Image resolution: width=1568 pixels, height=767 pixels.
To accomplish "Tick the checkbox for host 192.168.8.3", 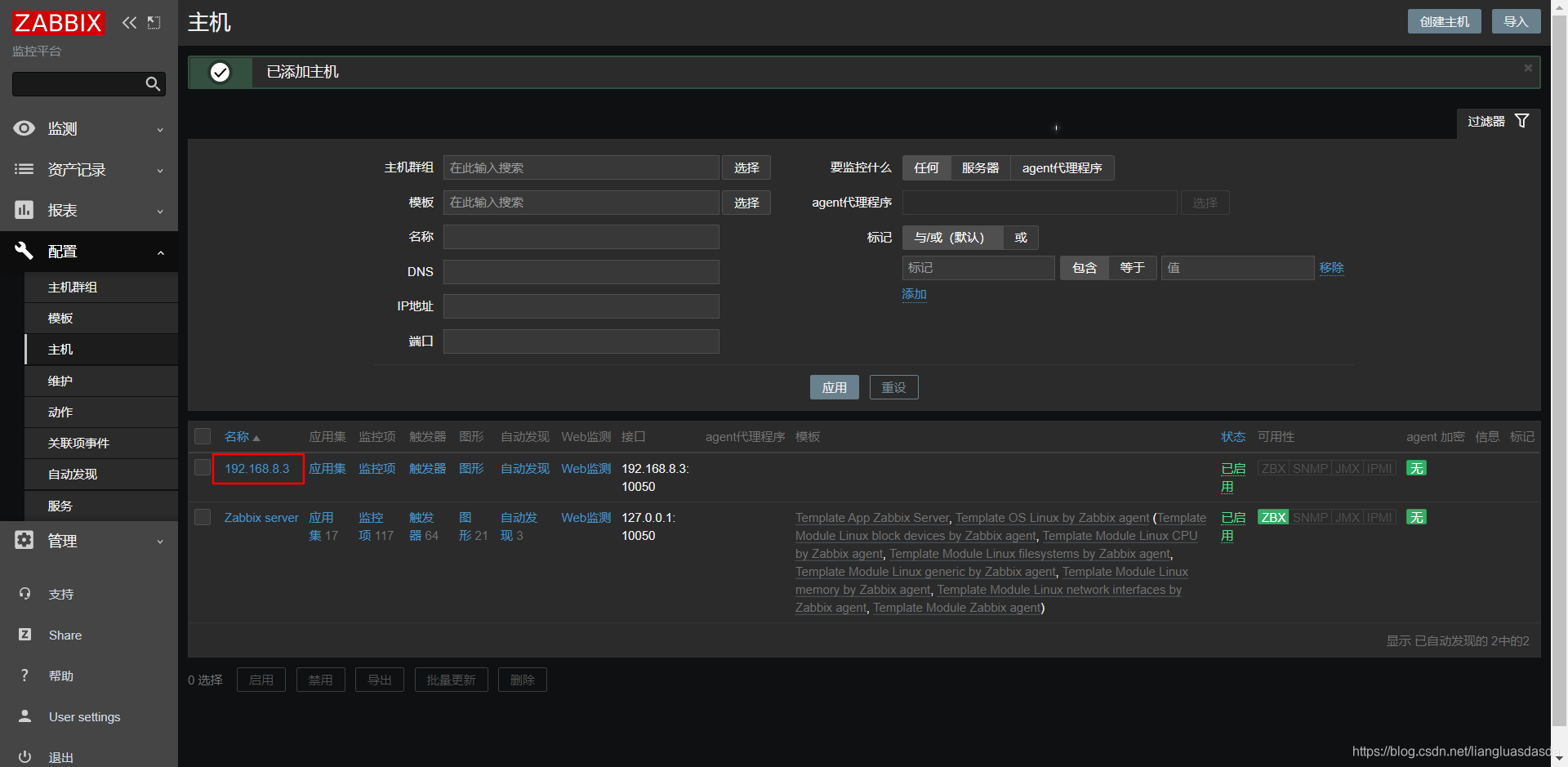I will pyautogui.click(x=203, y=467).
